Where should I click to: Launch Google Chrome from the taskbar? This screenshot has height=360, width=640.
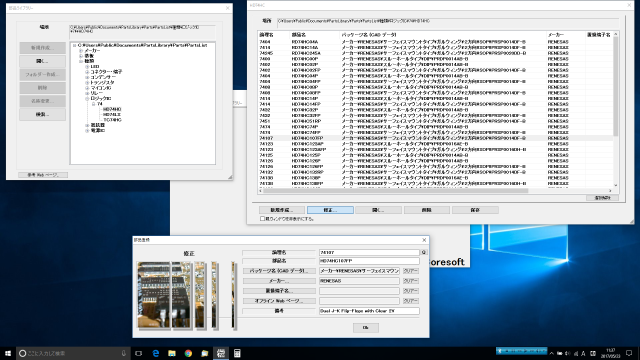point(188,353)
